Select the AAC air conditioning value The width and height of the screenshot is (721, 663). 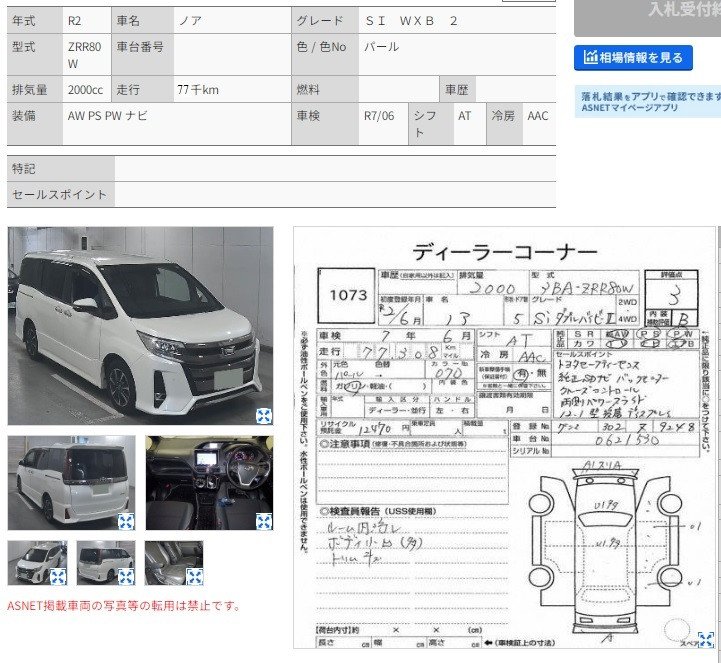coord(538,116)
